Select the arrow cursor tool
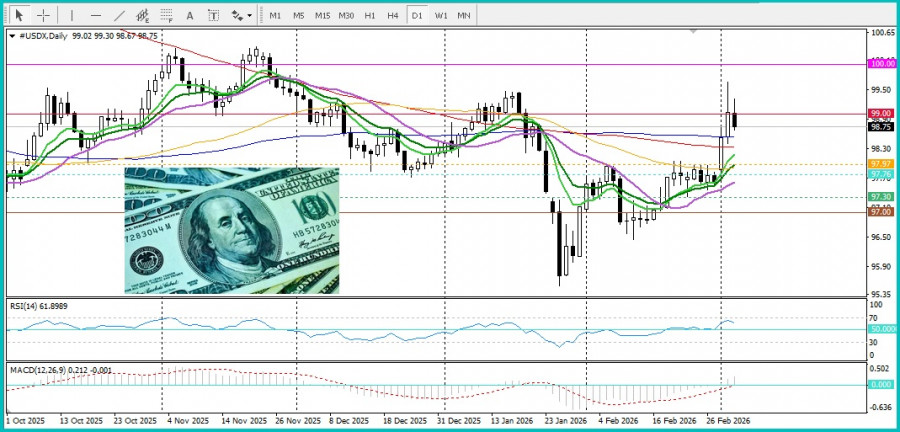The width and height of the screenshot is (900, 432). [20, 15]
